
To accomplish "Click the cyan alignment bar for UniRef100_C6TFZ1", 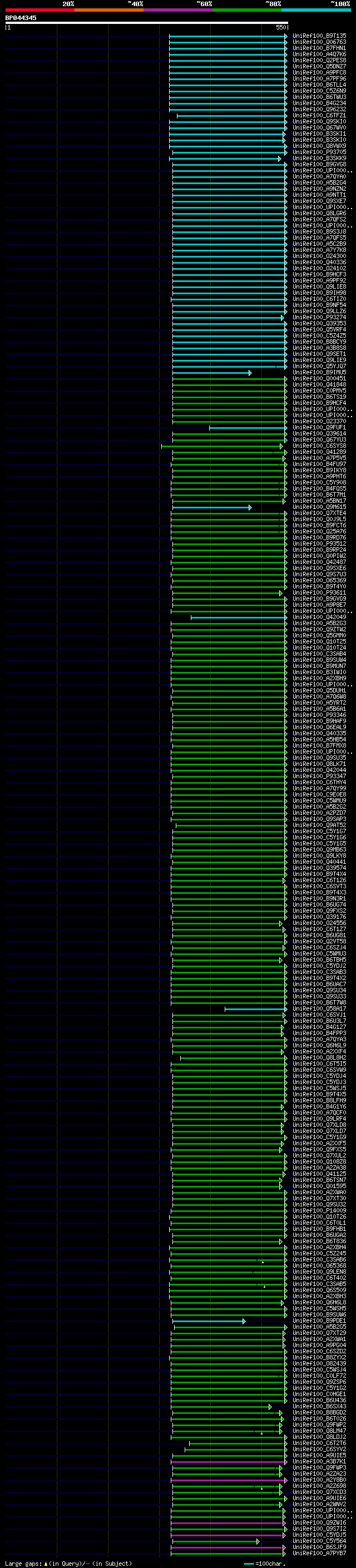I will (x=232, y=116).
